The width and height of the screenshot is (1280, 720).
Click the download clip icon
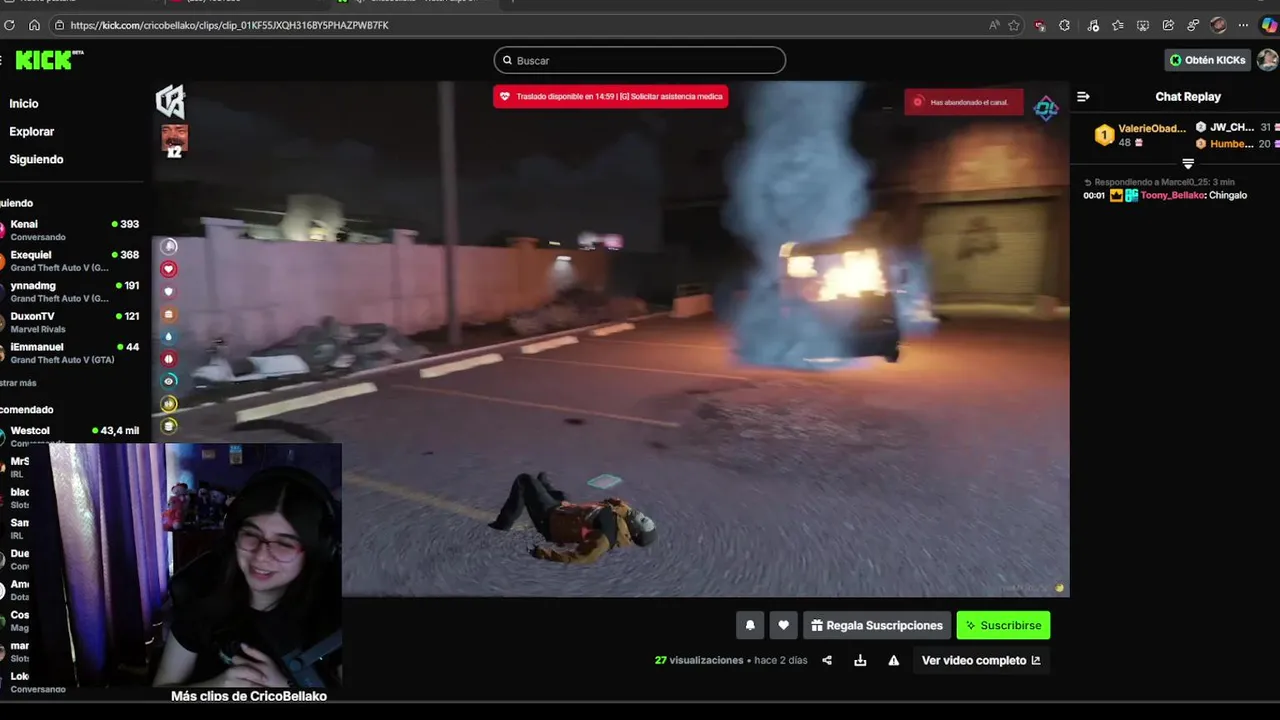pyautogui.click(x=860, y=660)
